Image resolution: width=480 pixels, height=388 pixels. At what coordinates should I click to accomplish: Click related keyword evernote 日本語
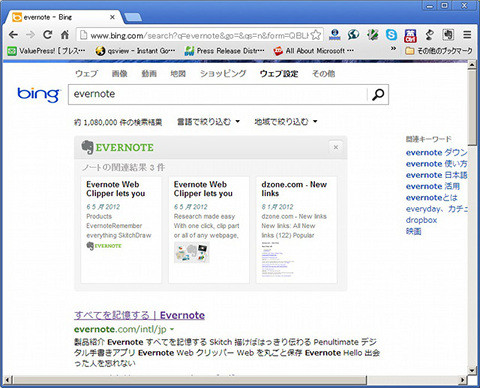click(x=436, y=175)
